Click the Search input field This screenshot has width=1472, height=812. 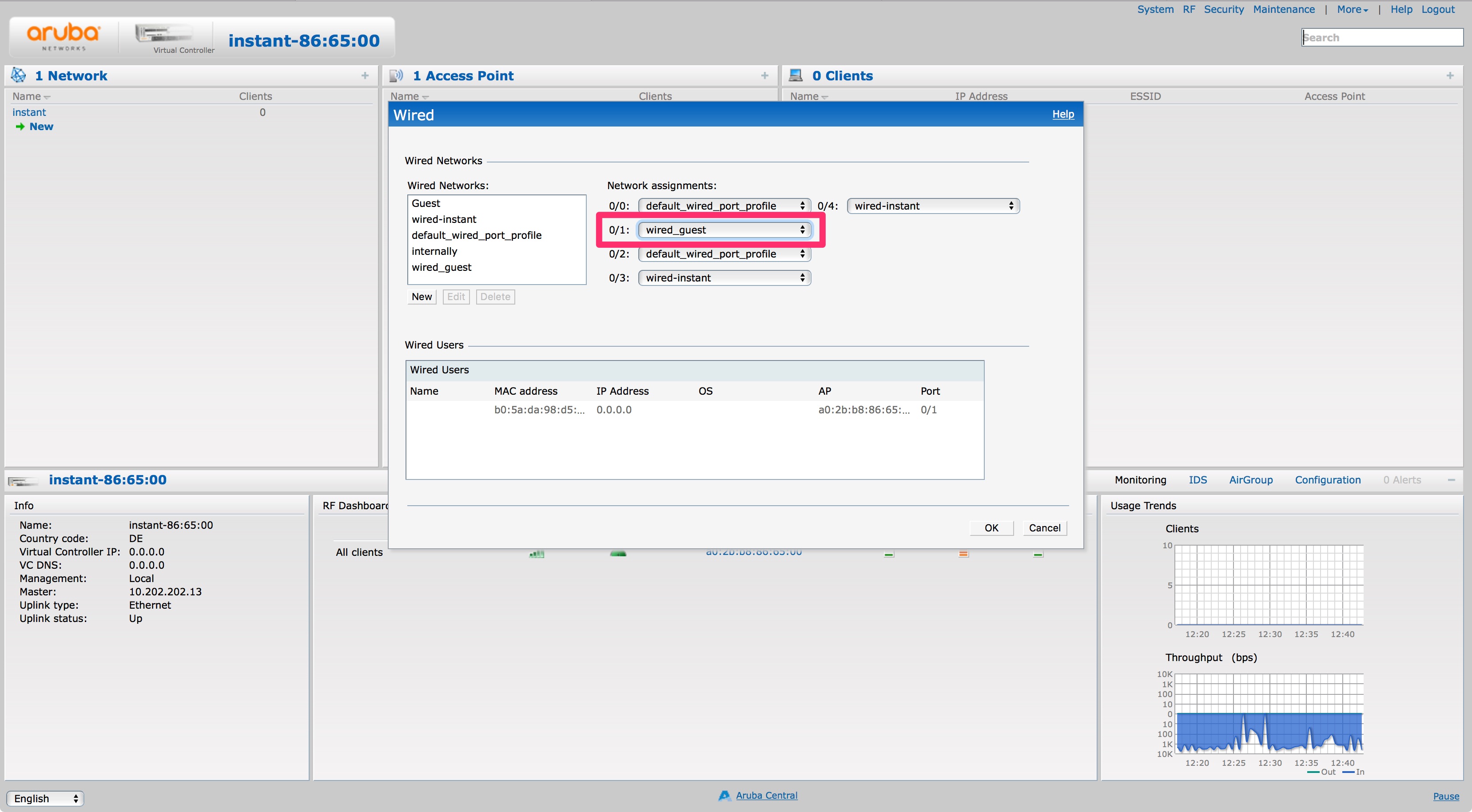1382,38
